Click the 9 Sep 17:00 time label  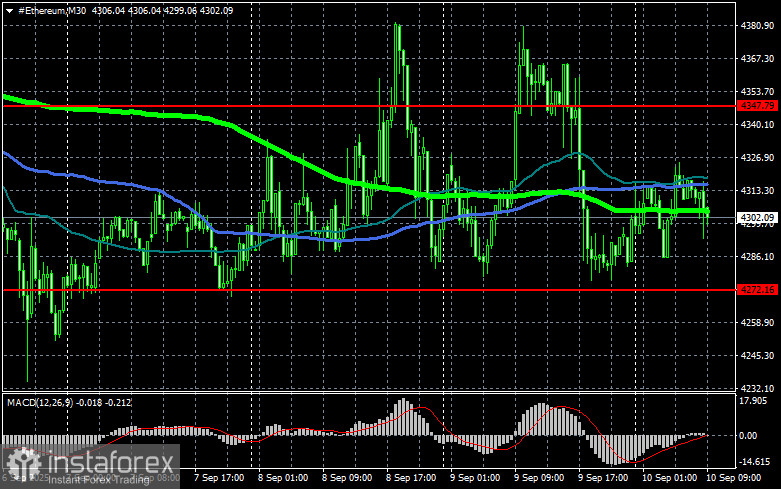coord(603,478)
